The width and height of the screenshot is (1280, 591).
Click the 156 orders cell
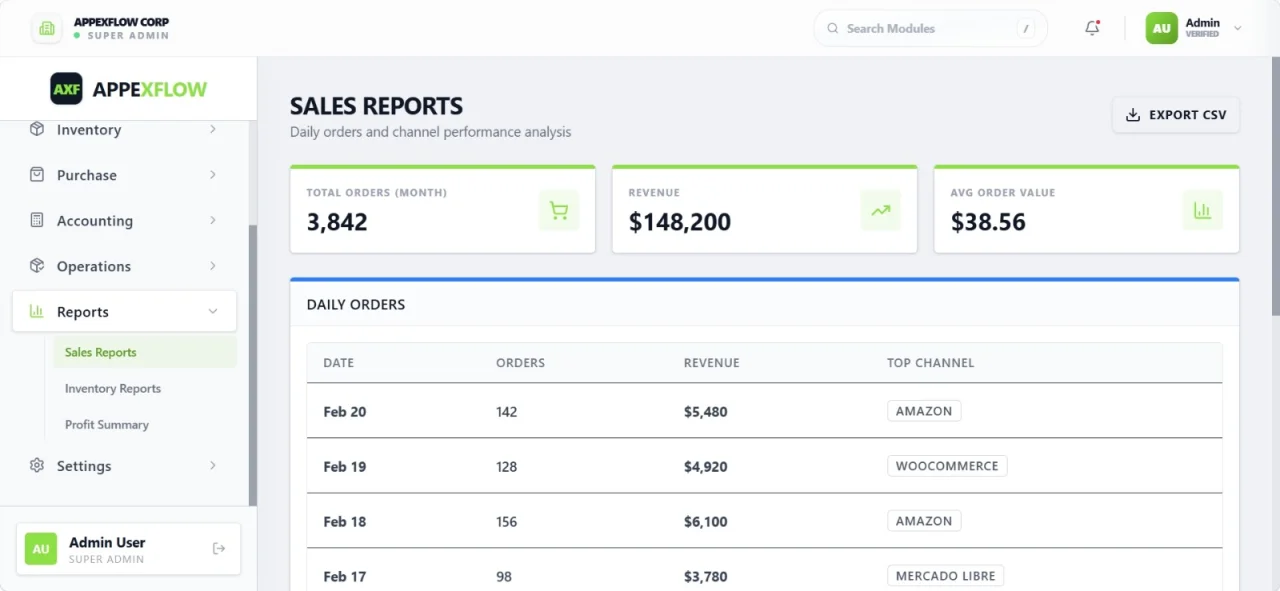(507, 521)
